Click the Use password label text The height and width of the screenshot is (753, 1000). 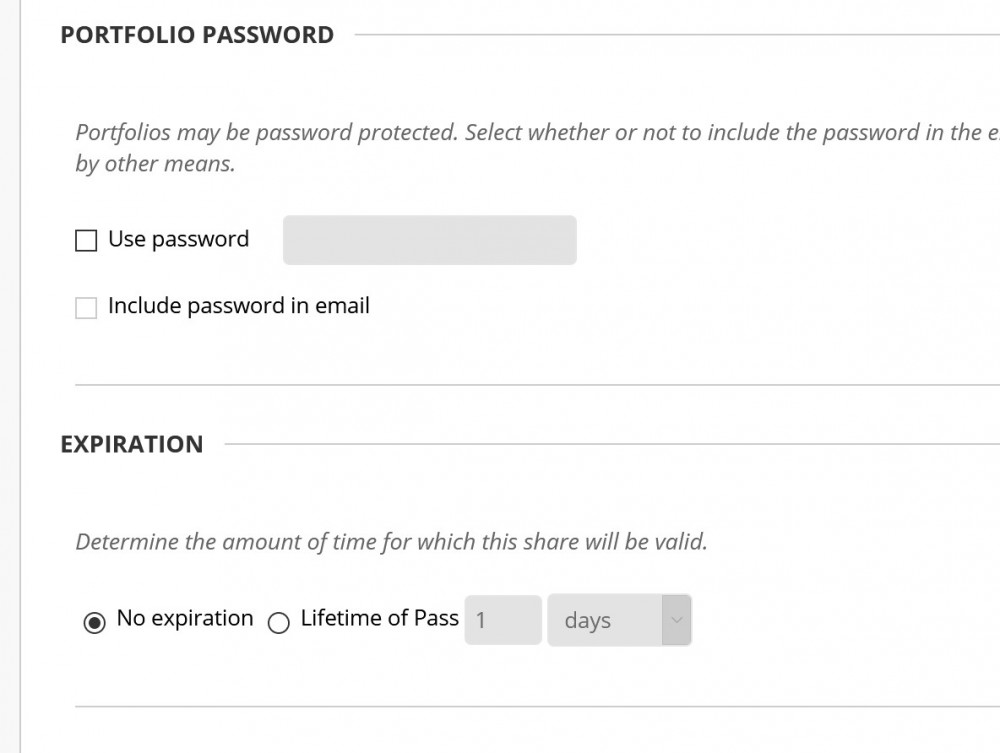(178, 239)
